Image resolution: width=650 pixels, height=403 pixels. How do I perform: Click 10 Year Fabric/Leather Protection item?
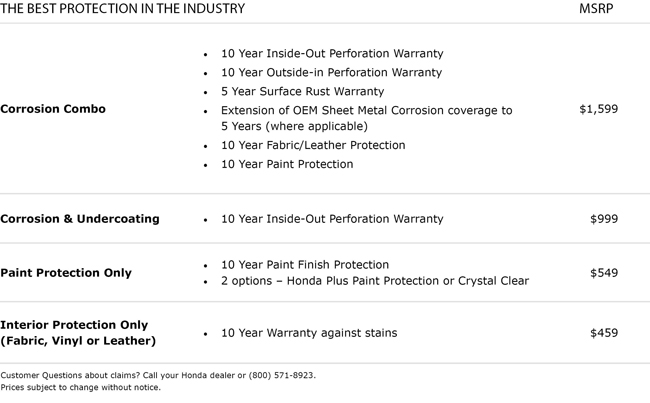[x=313, y=146]
